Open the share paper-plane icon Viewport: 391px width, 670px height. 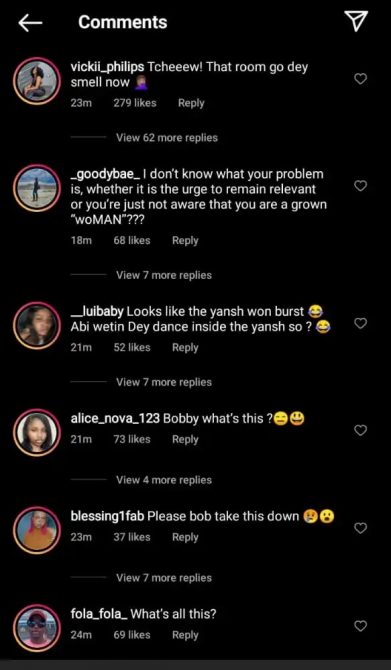[356, 21]
